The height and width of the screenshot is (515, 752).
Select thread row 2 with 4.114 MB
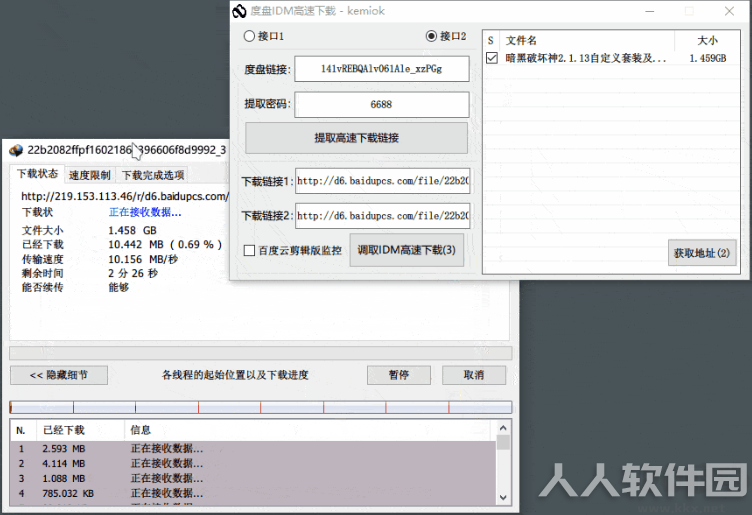coord(253,464)
